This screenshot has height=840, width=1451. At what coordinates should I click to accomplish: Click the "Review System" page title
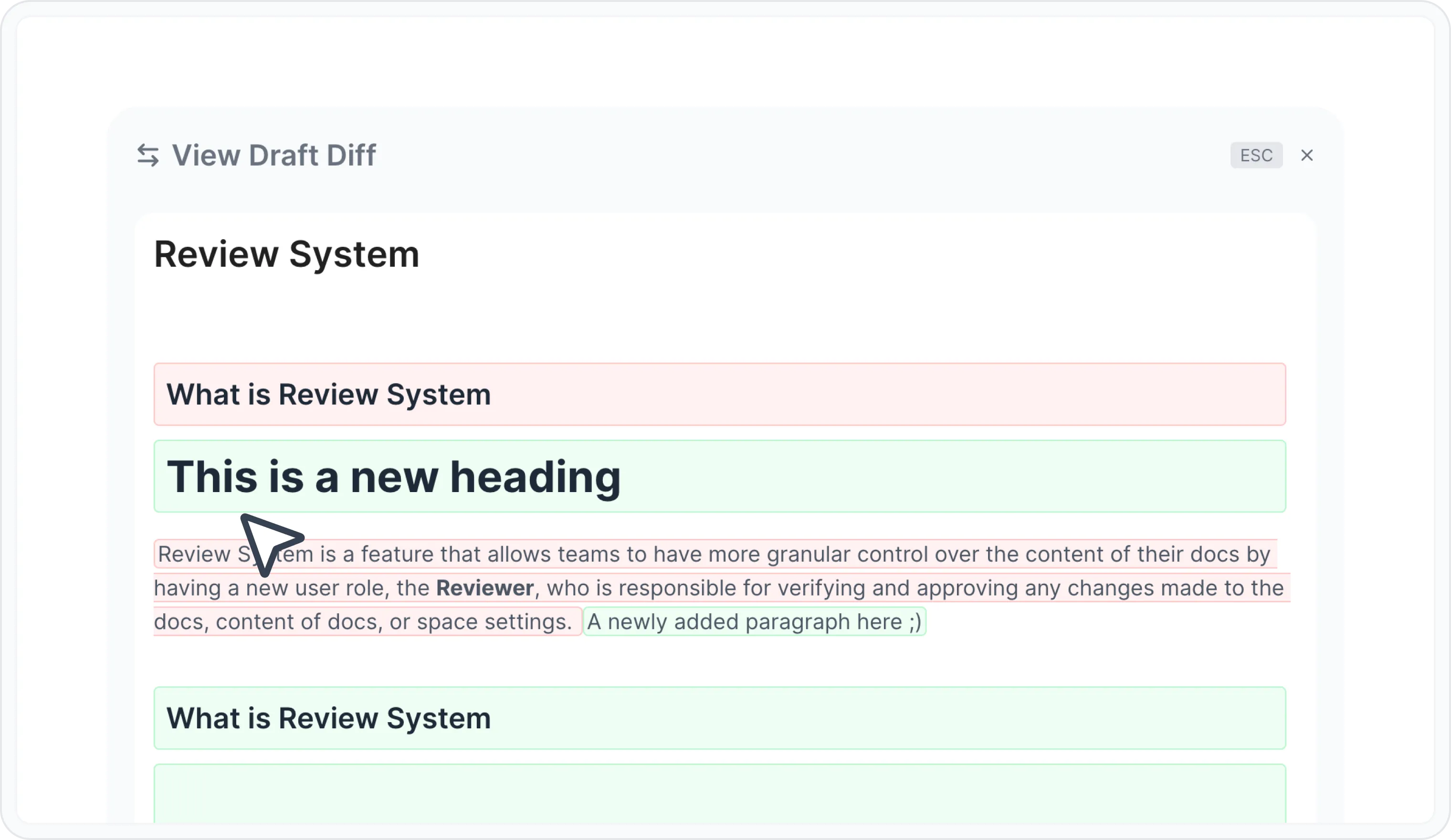[287, 254]
